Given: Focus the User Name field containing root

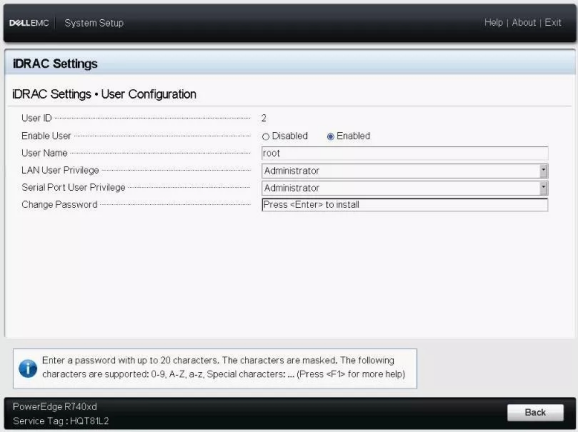Looking at the screenshot, I should coord(405,153).
